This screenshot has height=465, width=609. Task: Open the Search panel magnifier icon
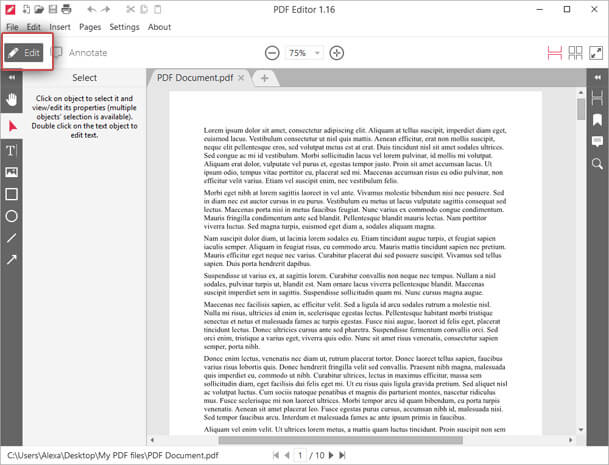click(597, 163)
